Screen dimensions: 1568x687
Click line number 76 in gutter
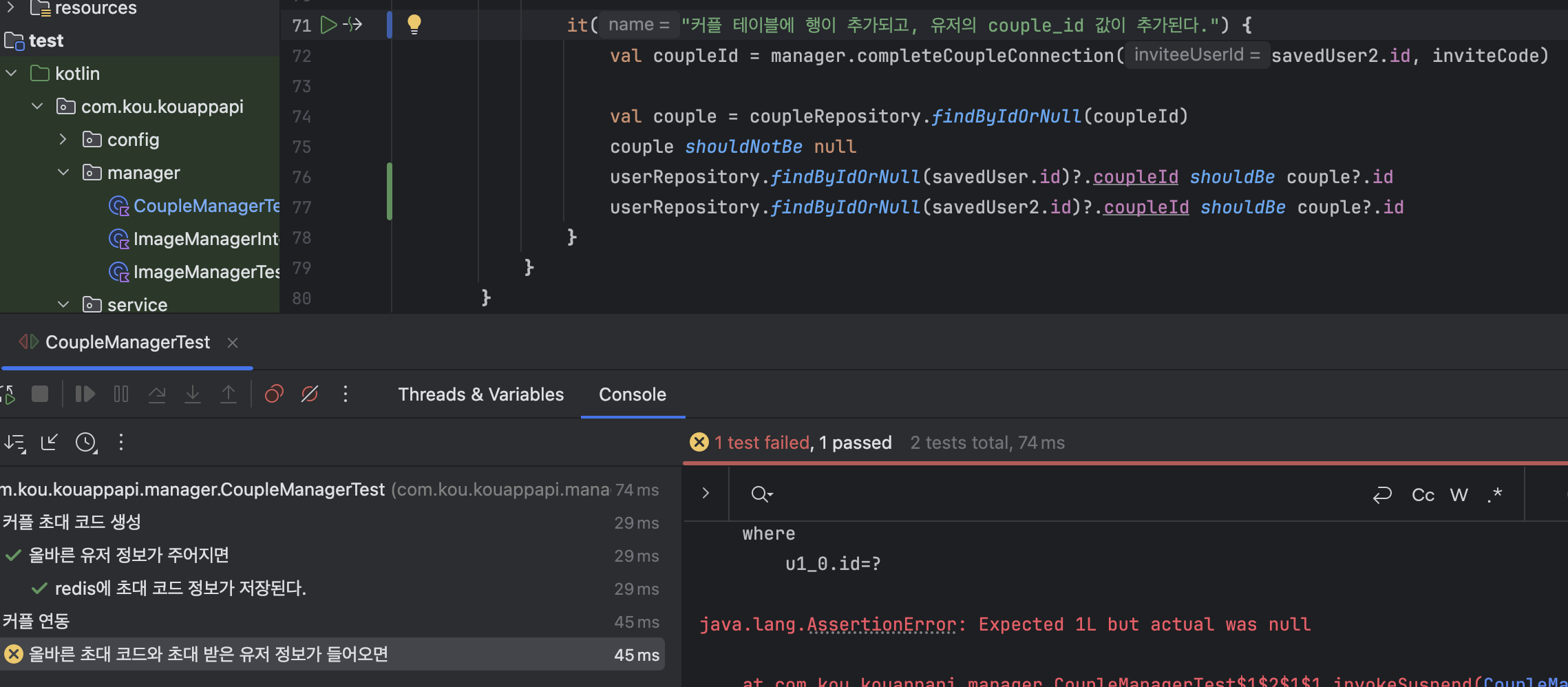point(301,177)
